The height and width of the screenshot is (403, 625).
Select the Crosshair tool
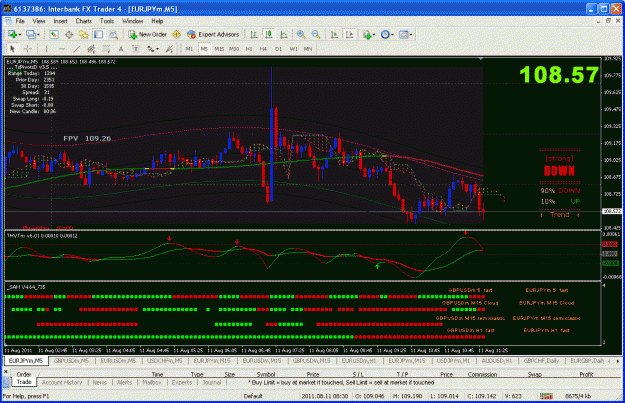pyautogui.click(x=28, y=49)
